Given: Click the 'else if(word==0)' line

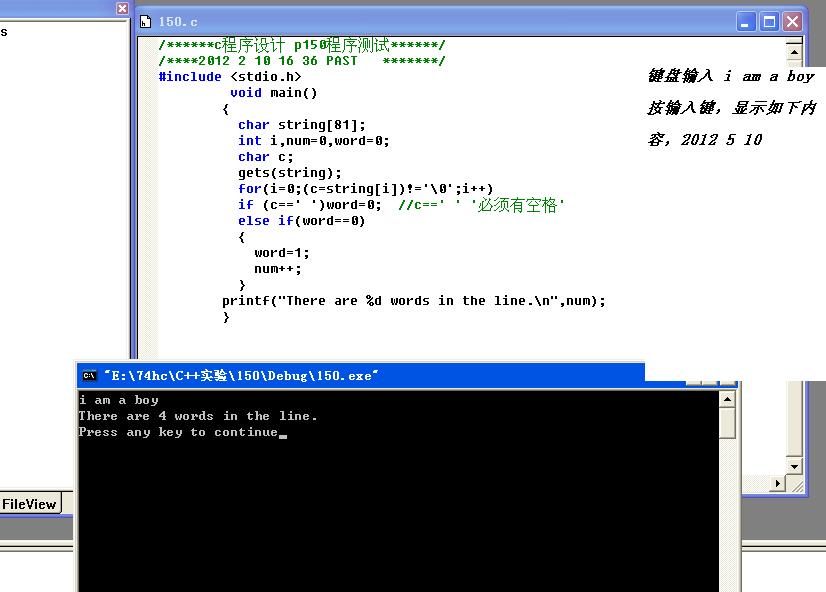Looking at the screenshot, I should click(x=301, y=221).
